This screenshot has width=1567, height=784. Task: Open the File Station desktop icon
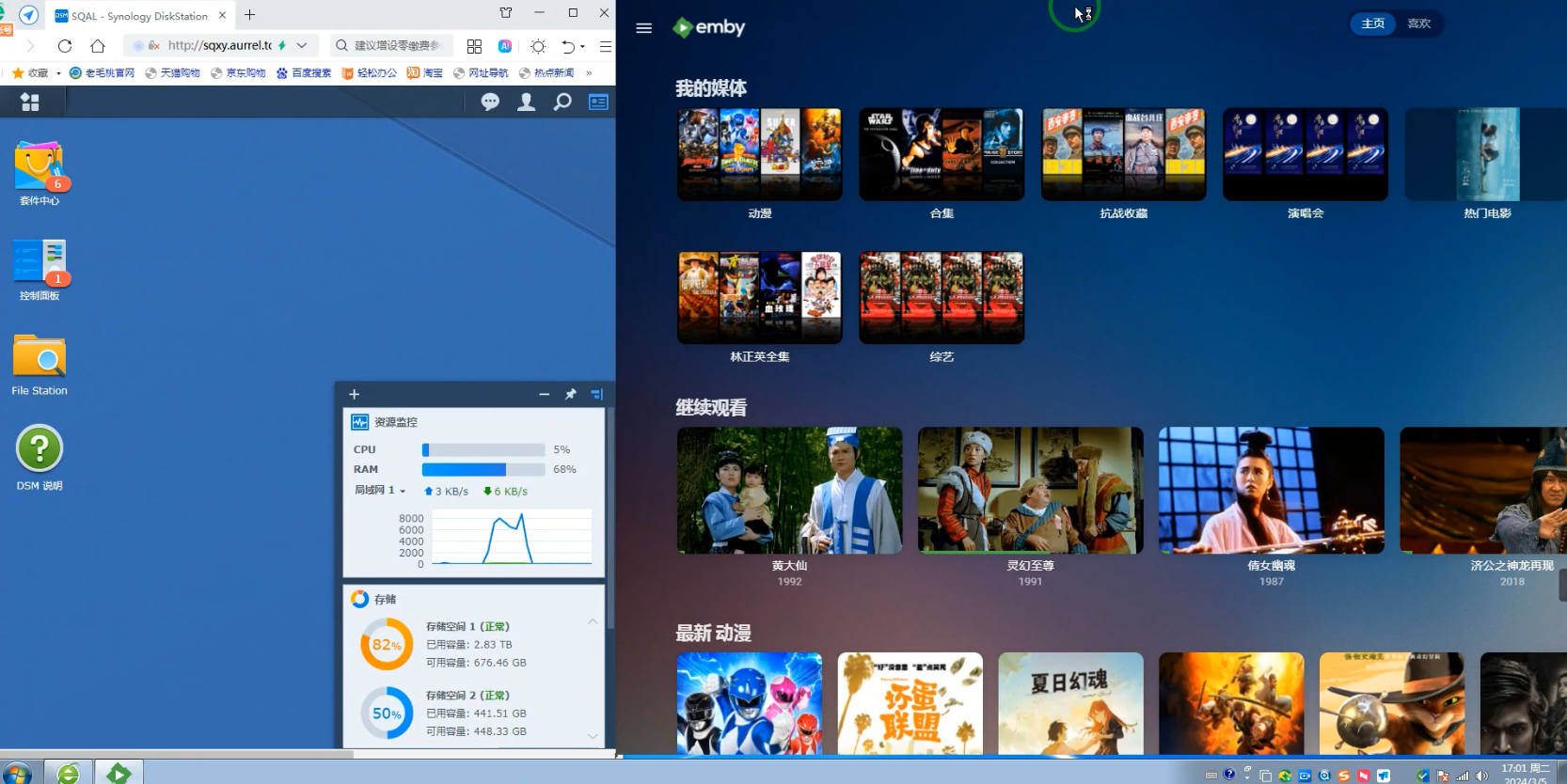click(x=40, y=364)
